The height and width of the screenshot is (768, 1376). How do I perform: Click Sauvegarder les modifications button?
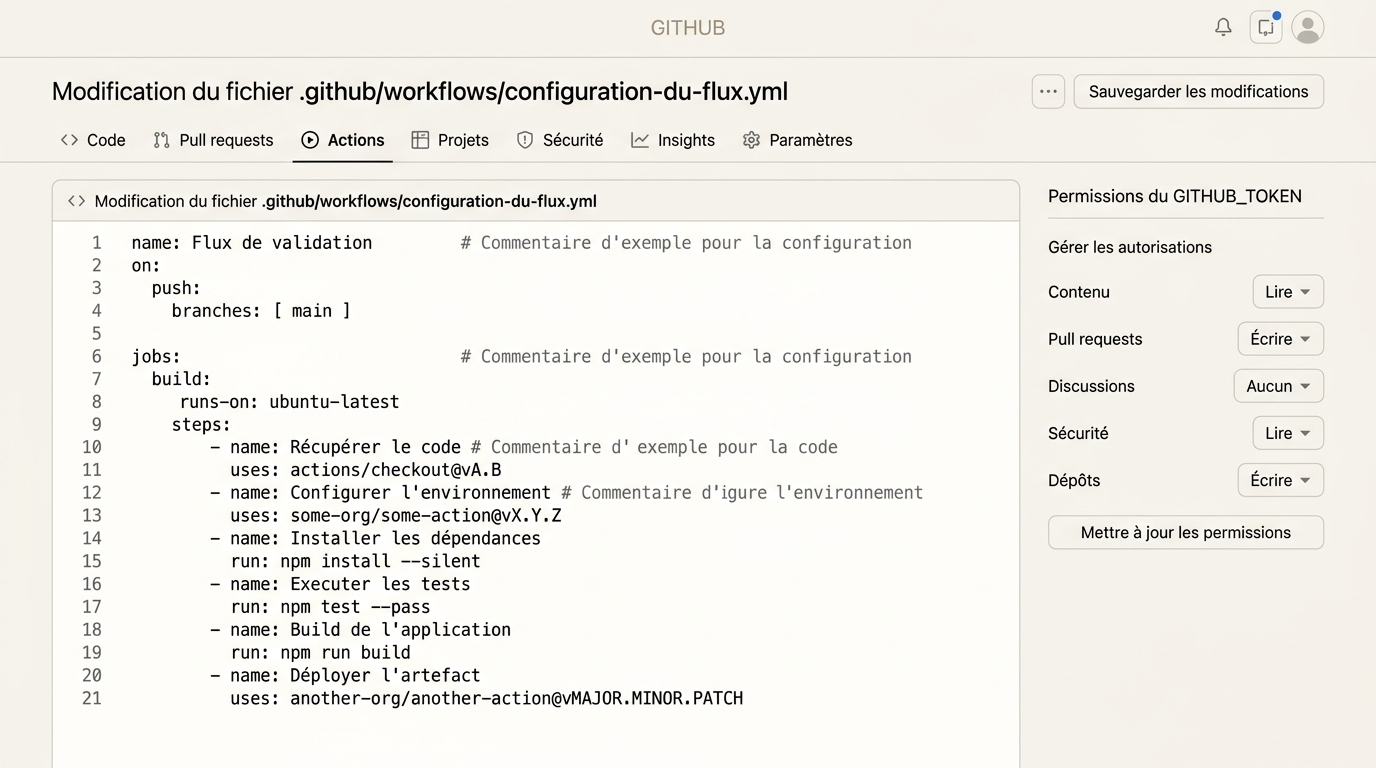pos(1199,91)
